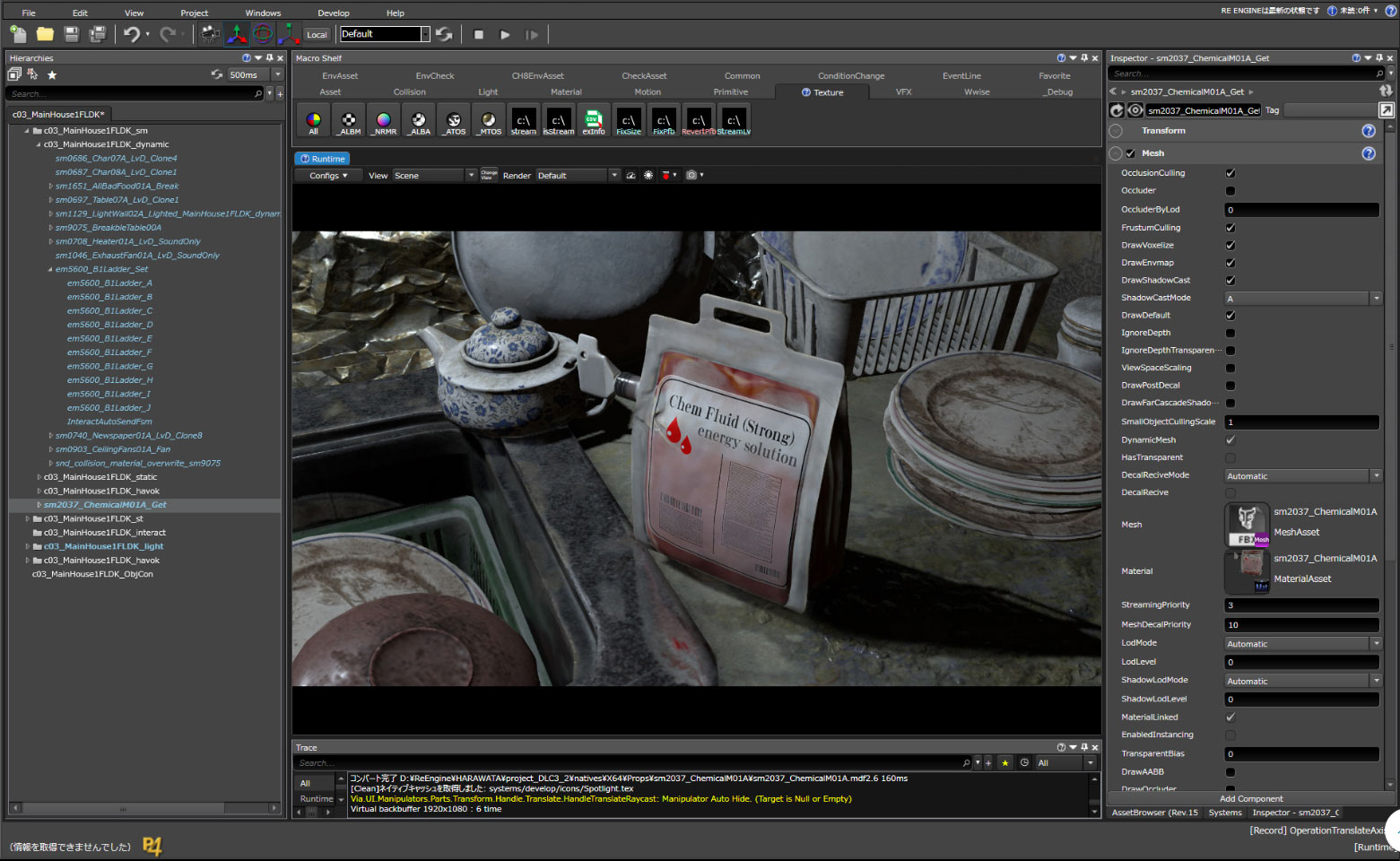The image size is (1400, 861).
Task: Select the rotate gizmo tool in toolbar
Action: click(x=263, y=34)
